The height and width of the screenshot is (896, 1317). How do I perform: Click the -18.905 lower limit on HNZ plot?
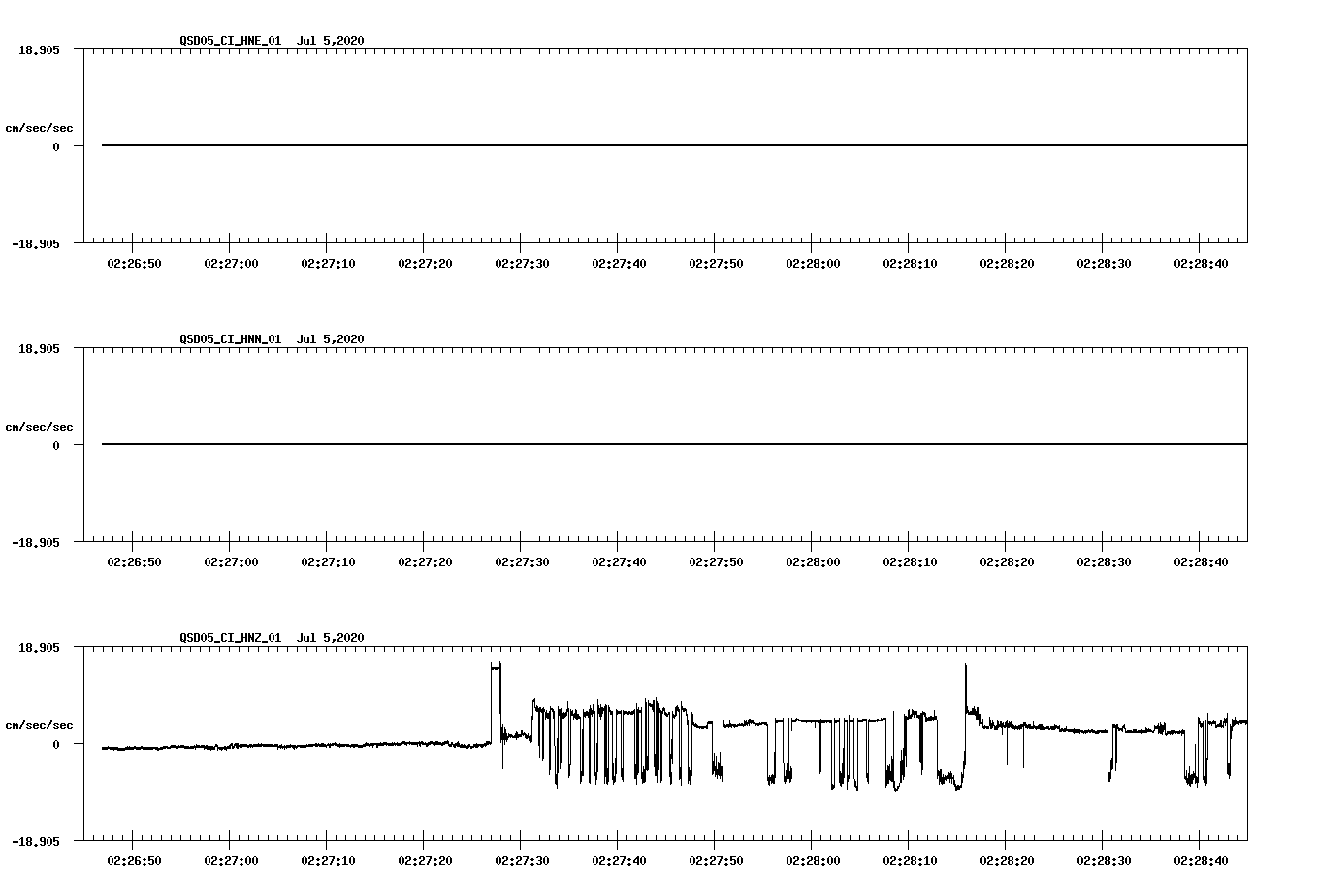(35, 842)
